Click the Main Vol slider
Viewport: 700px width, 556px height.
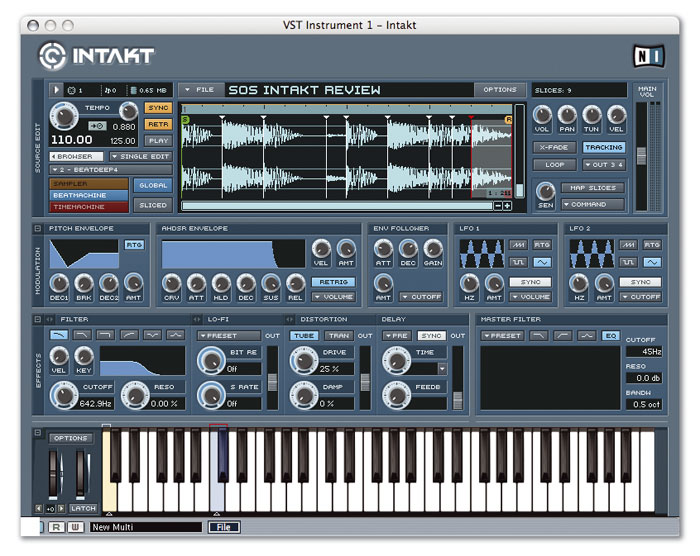pos(641,155)
